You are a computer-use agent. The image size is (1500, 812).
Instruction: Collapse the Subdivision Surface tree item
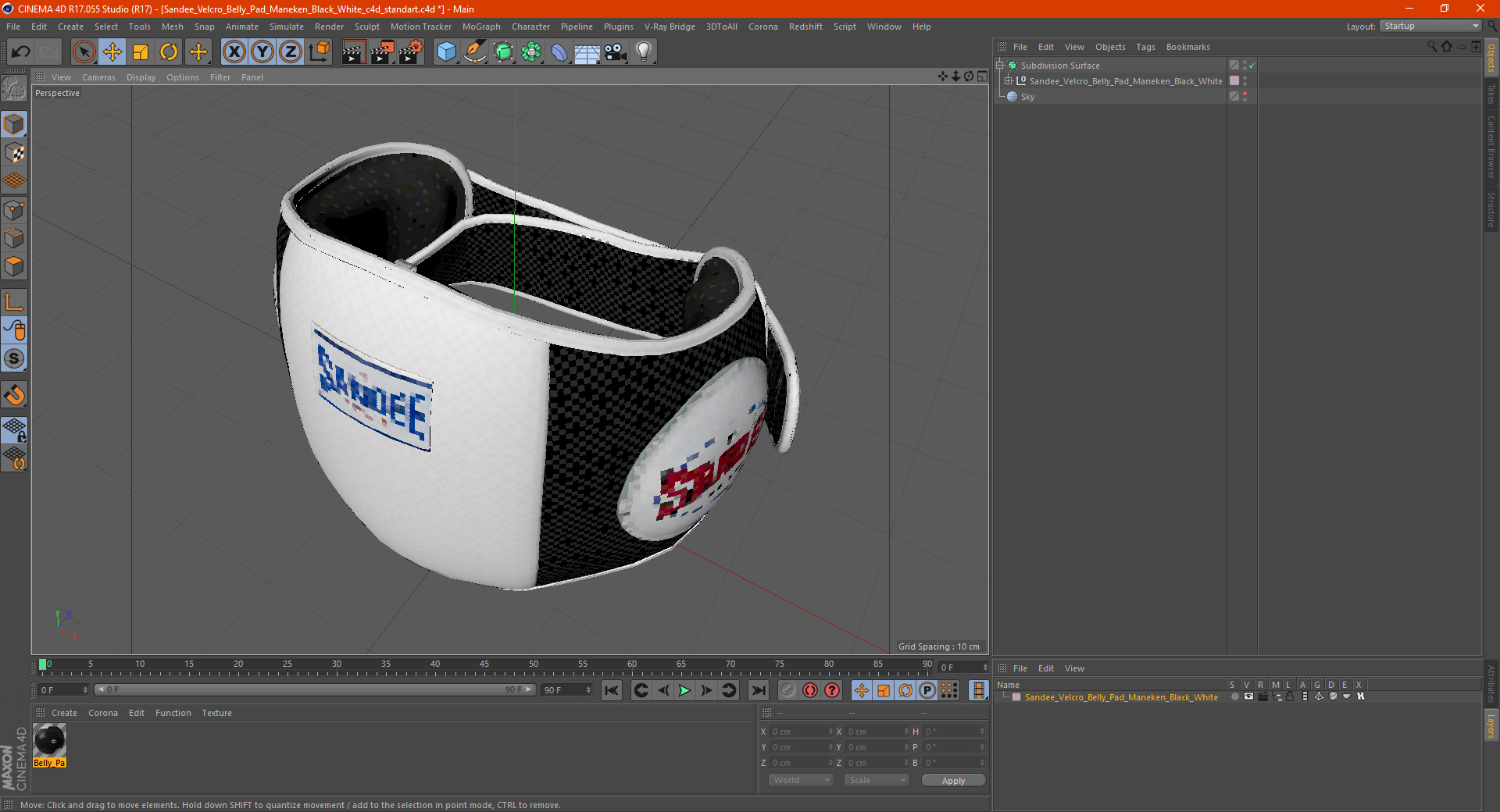click(x=1000, y=66)
